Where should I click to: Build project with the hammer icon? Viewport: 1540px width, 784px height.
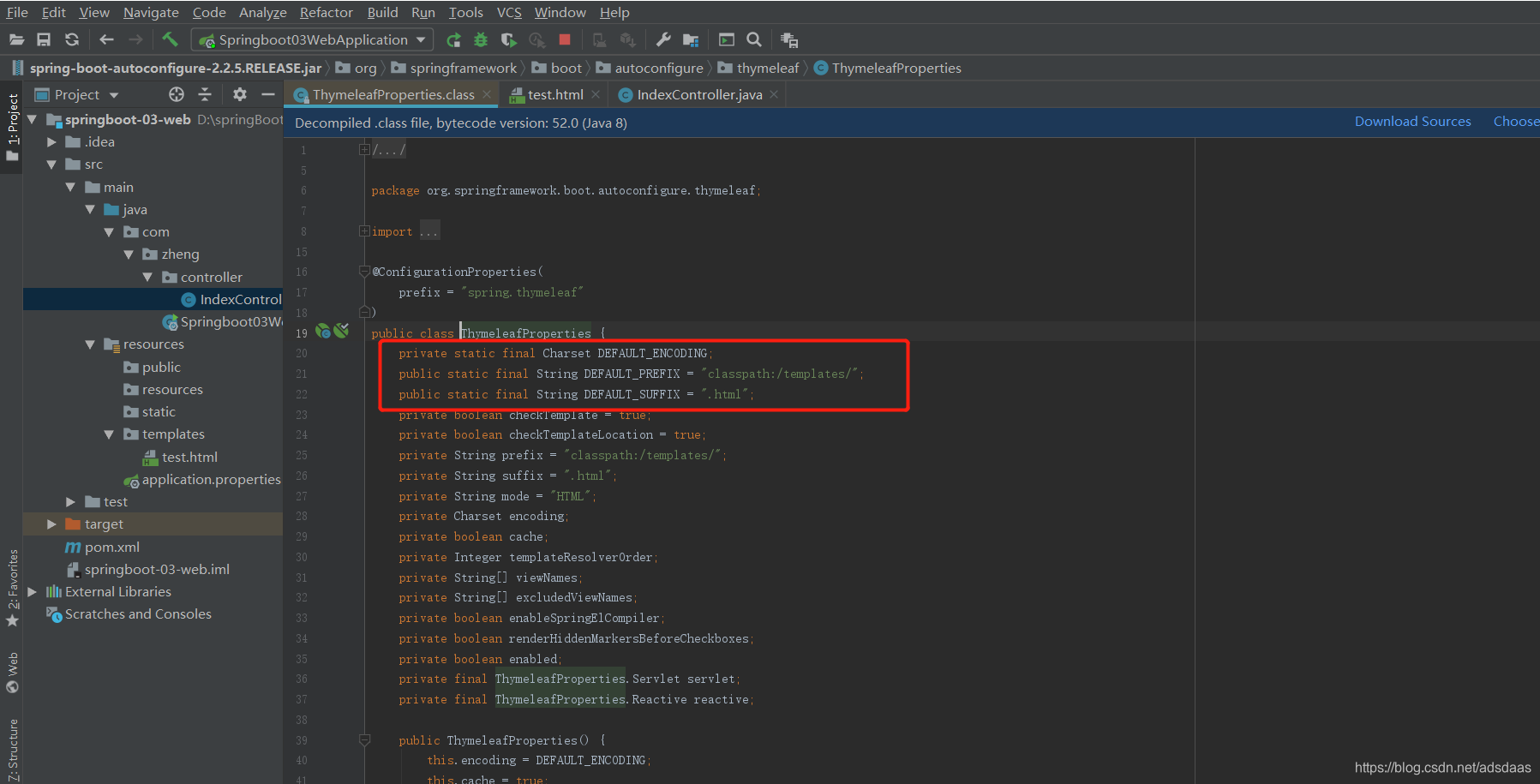170,39
